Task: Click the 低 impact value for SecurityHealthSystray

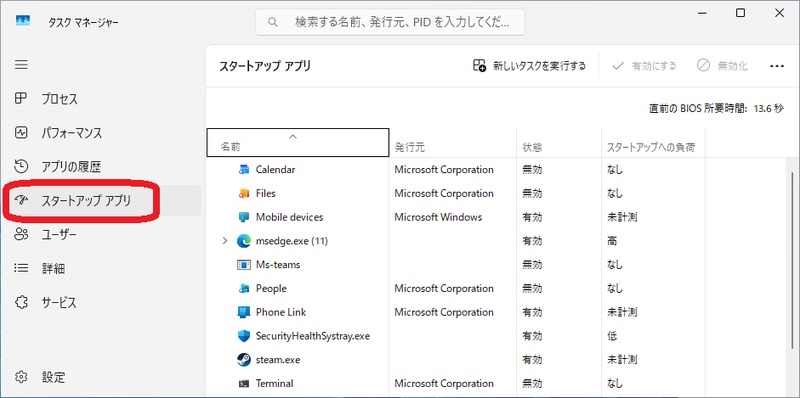Action: click(x=612, y=336)
